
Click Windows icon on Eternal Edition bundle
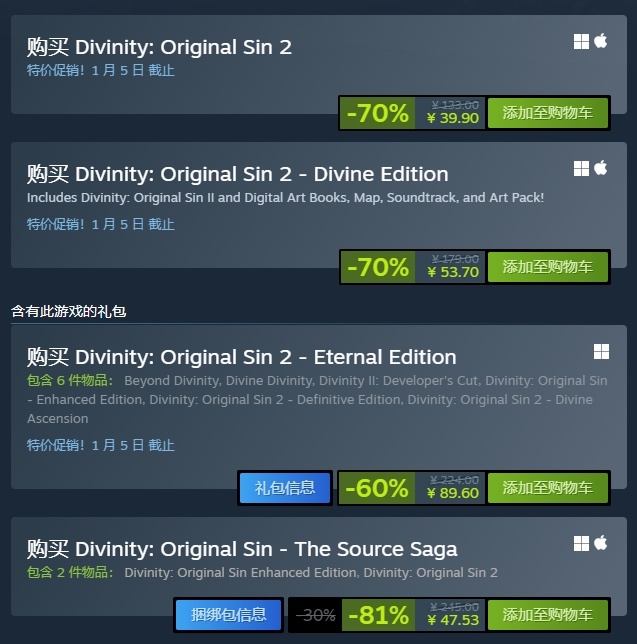(x=601, y=352)
